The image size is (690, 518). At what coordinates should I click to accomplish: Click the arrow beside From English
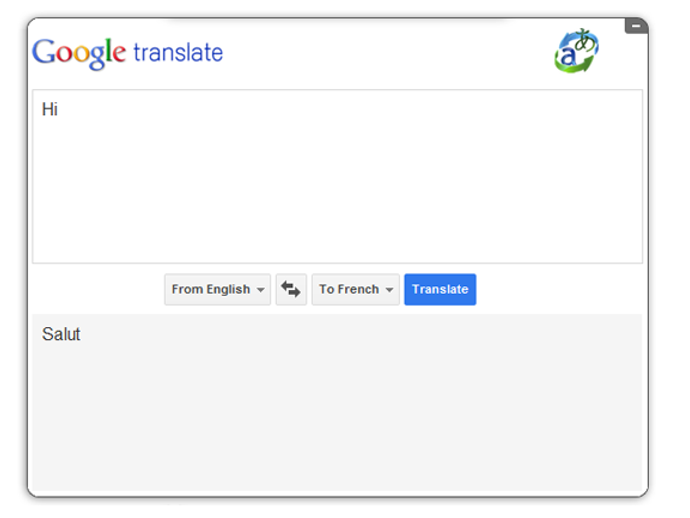click(261, 290)
